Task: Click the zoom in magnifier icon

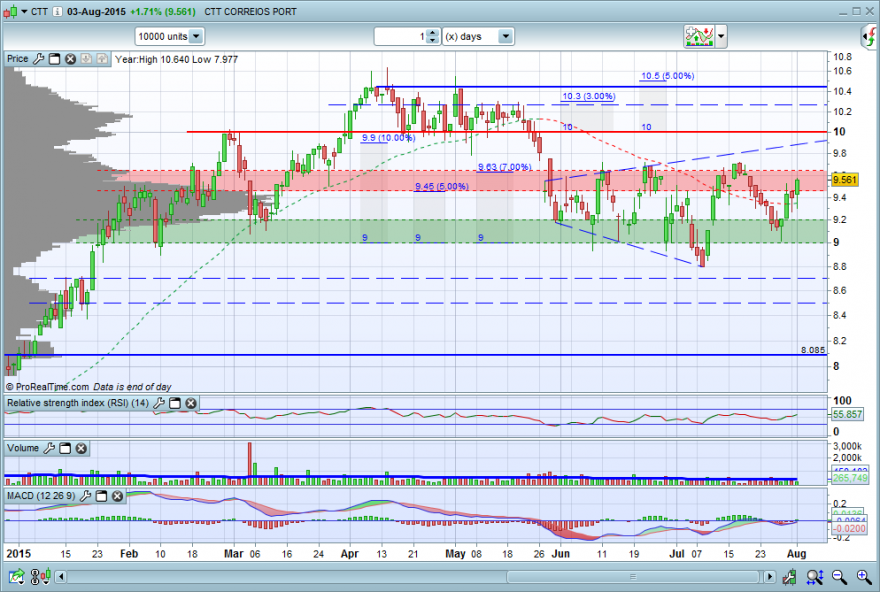Action: pyautogui.click(x=864, y=576)
